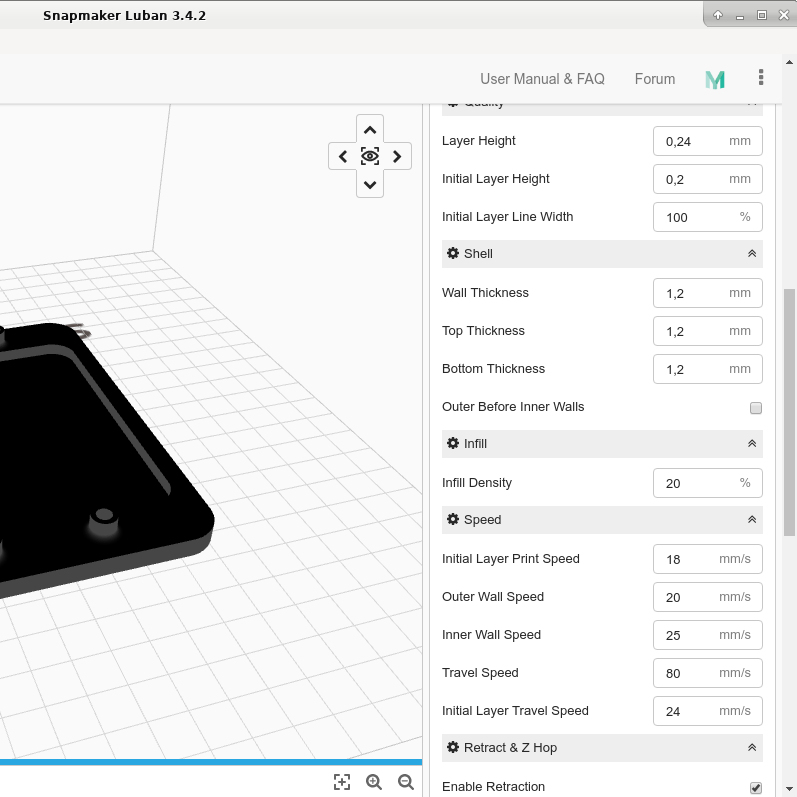This screenshot has height=797, width=797.
Task: Open the Forum link
Action: (655, 79)
